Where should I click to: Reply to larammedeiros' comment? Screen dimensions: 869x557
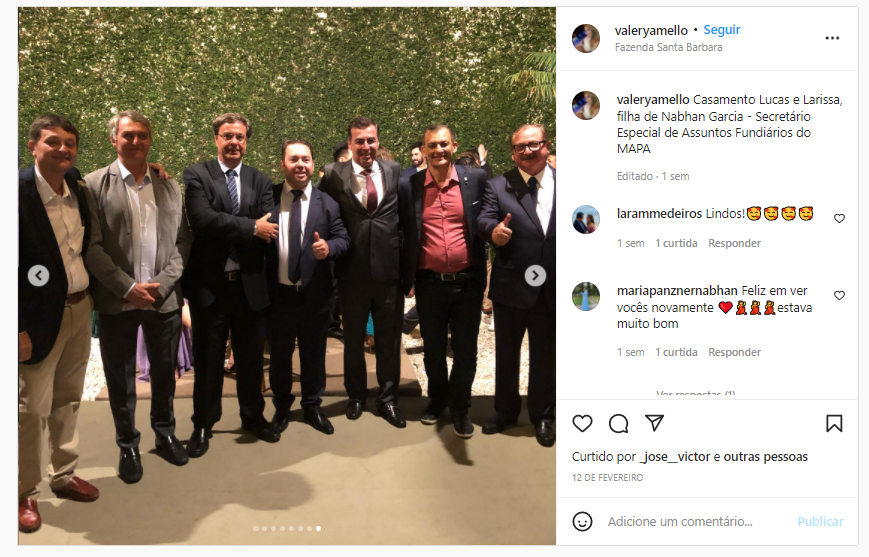(x=734, y=243)
